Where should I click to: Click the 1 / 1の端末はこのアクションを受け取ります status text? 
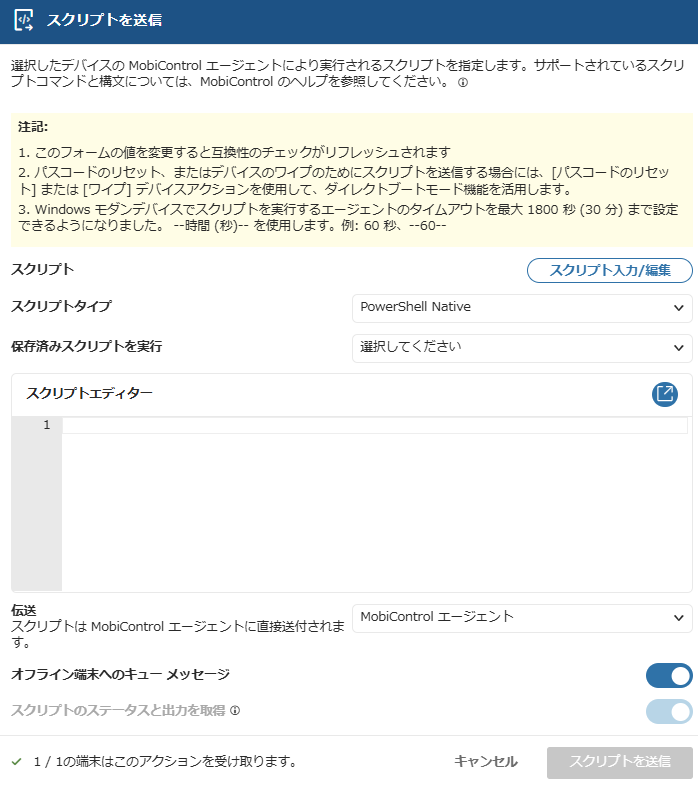coord(165,762)
